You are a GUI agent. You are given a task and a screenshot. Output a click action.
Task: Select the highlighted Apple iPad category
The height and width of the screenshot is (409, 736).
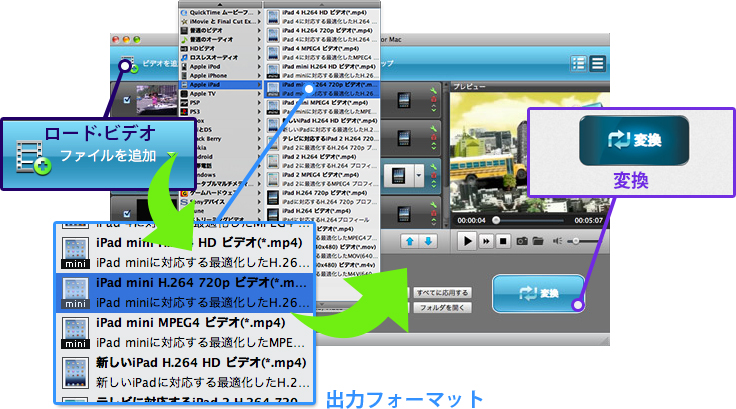(220, 85)
